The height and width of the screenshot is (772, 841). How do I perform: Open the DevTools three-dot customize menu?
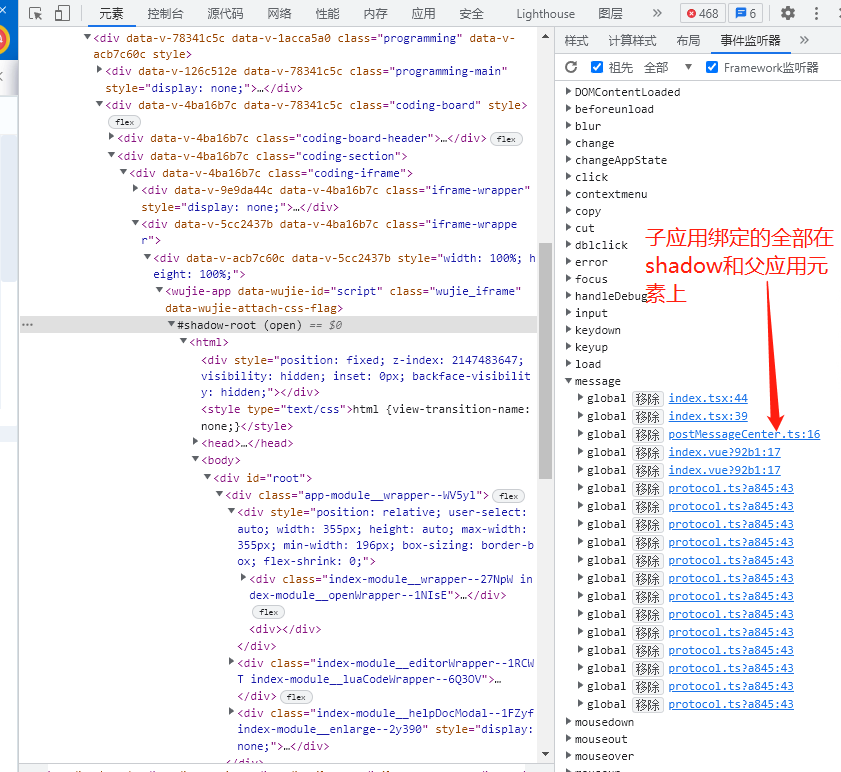click(x=816, y=13)
